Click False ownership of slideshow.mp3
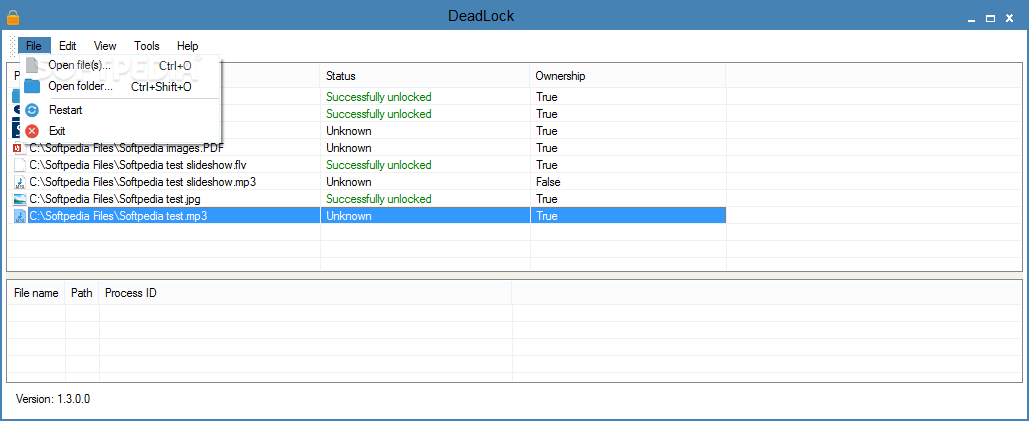Viewport: 1029px width, 421px height. (x=548, y=182)
